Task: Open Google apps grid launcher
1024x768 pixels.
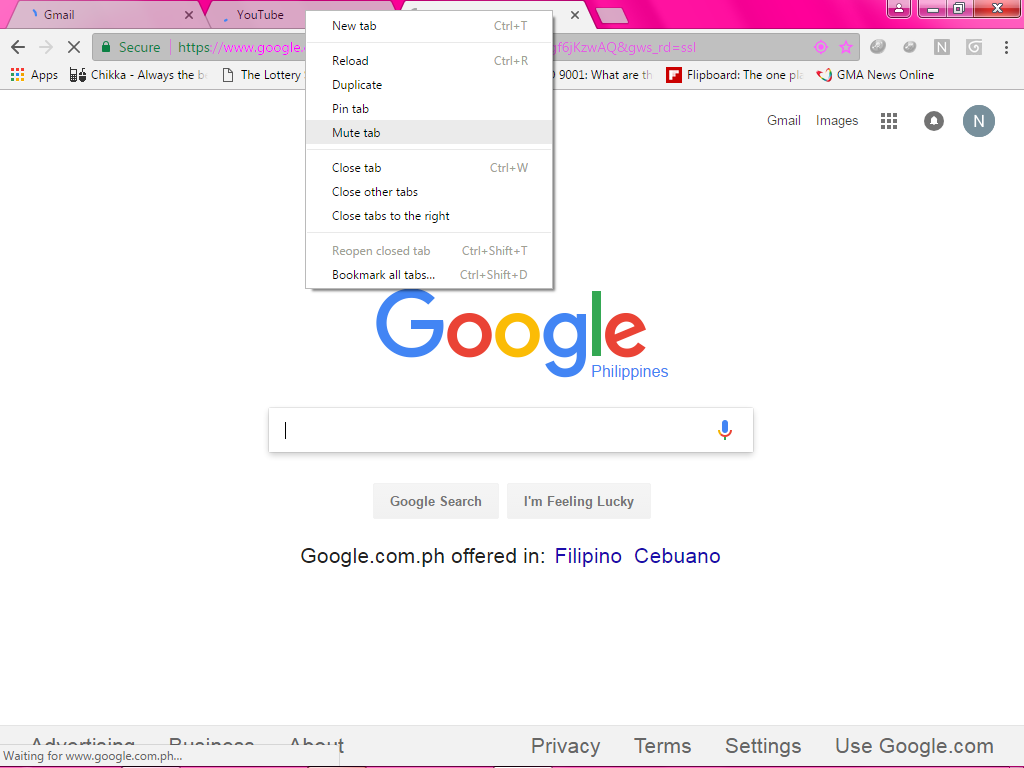Action: 889,121
